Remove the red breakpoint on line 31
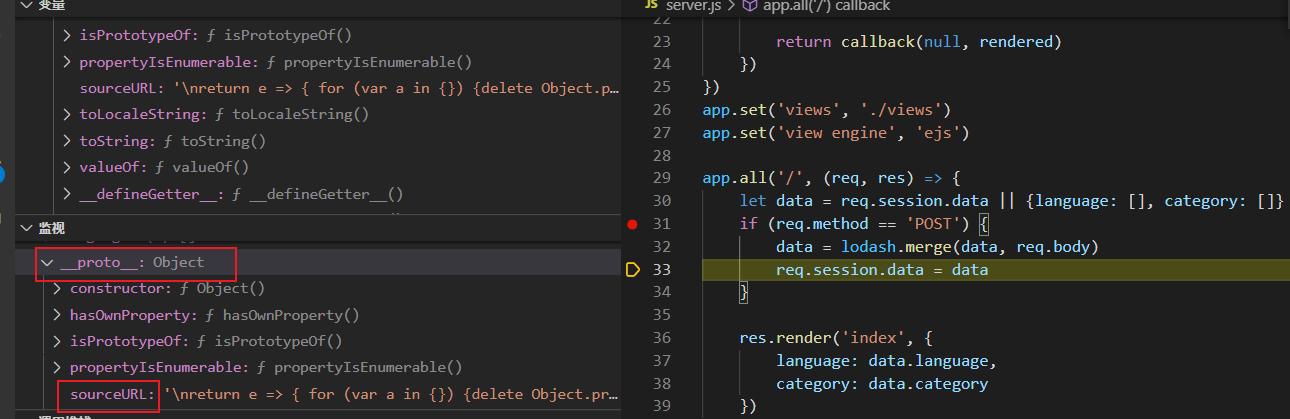 pos(631,223)
